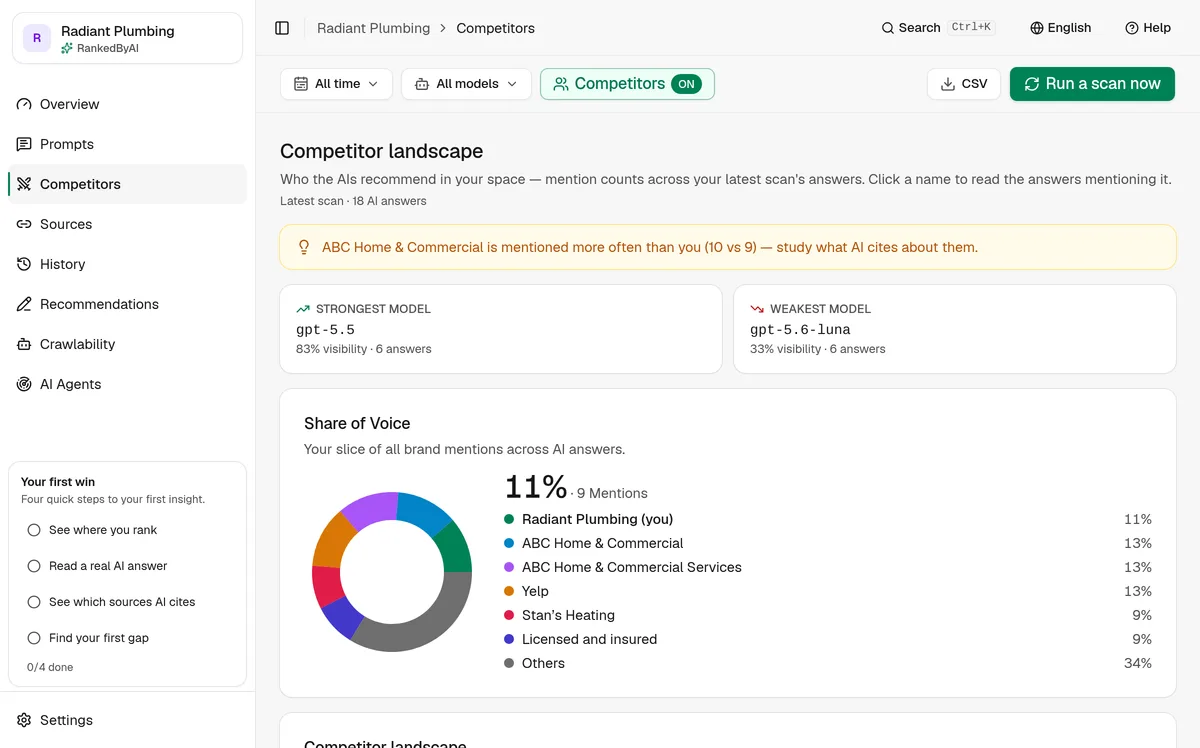This screenshot has height=748, width=1200.
Task: Open Crawlability in sidebar
Action: (x=127, y=344)
